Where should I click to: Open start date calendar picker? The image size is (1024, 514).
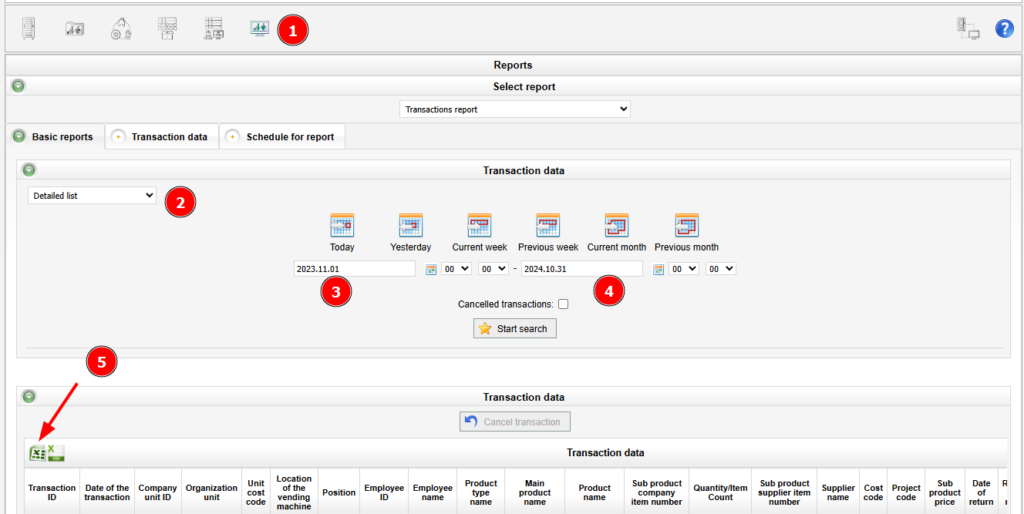point(432,269)
